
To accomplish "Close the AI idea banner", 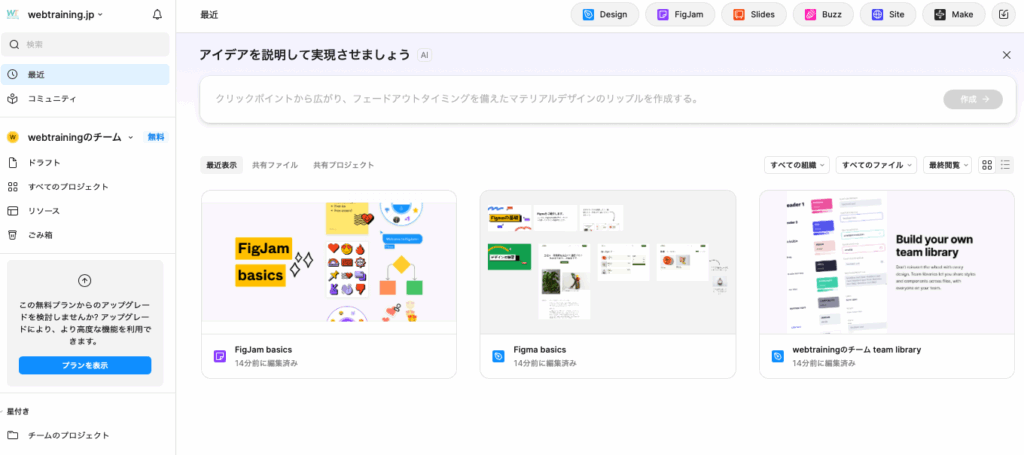I will [x=1006, y=55].
